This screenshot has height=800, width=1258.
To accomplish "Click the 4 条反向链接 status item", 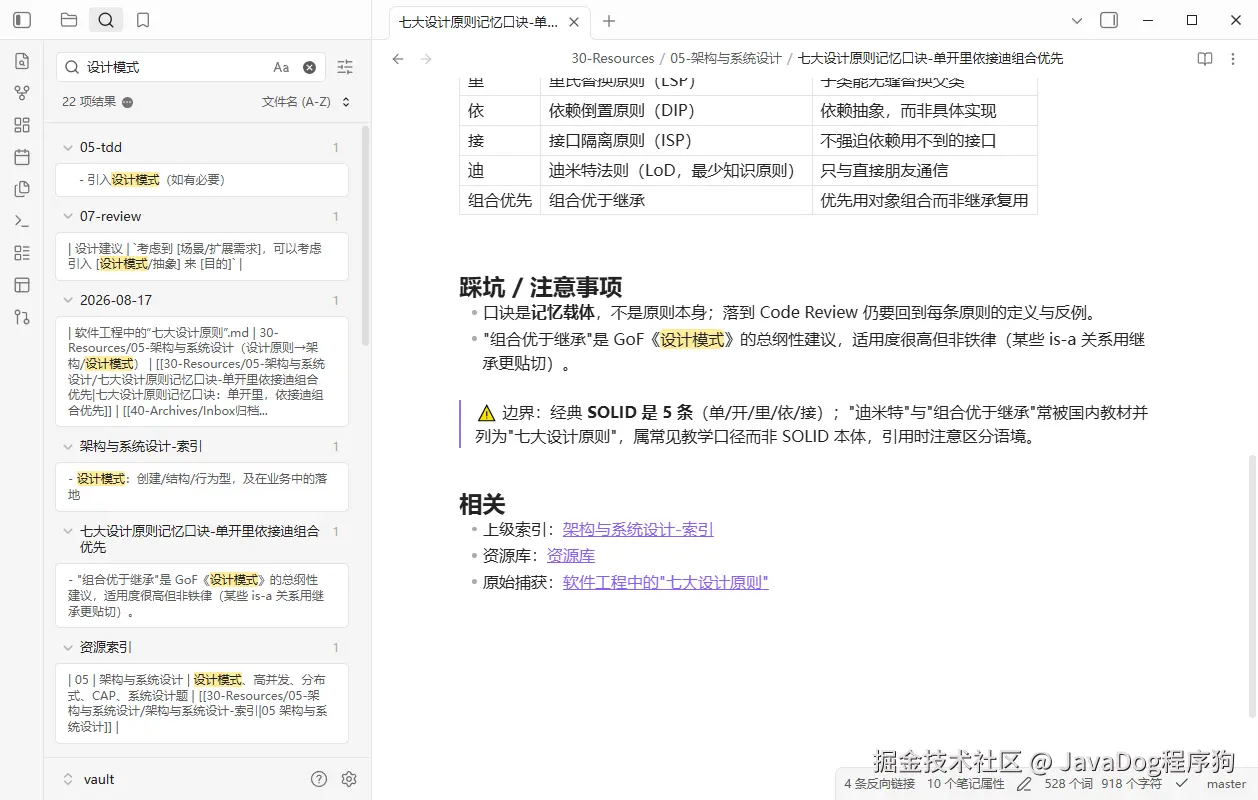I will 880,784.
